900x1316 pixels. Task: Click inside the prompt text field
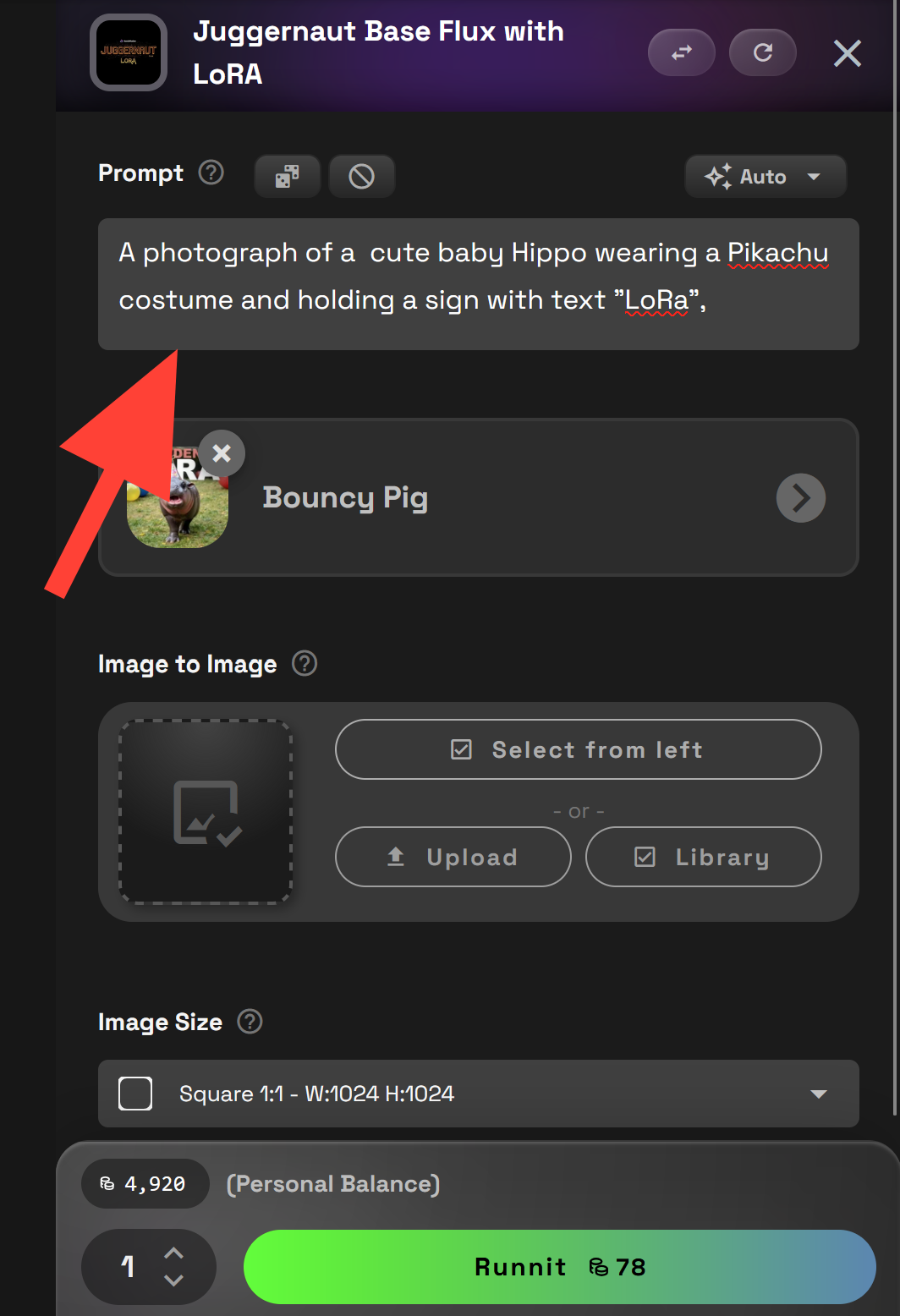click(479, 284)
